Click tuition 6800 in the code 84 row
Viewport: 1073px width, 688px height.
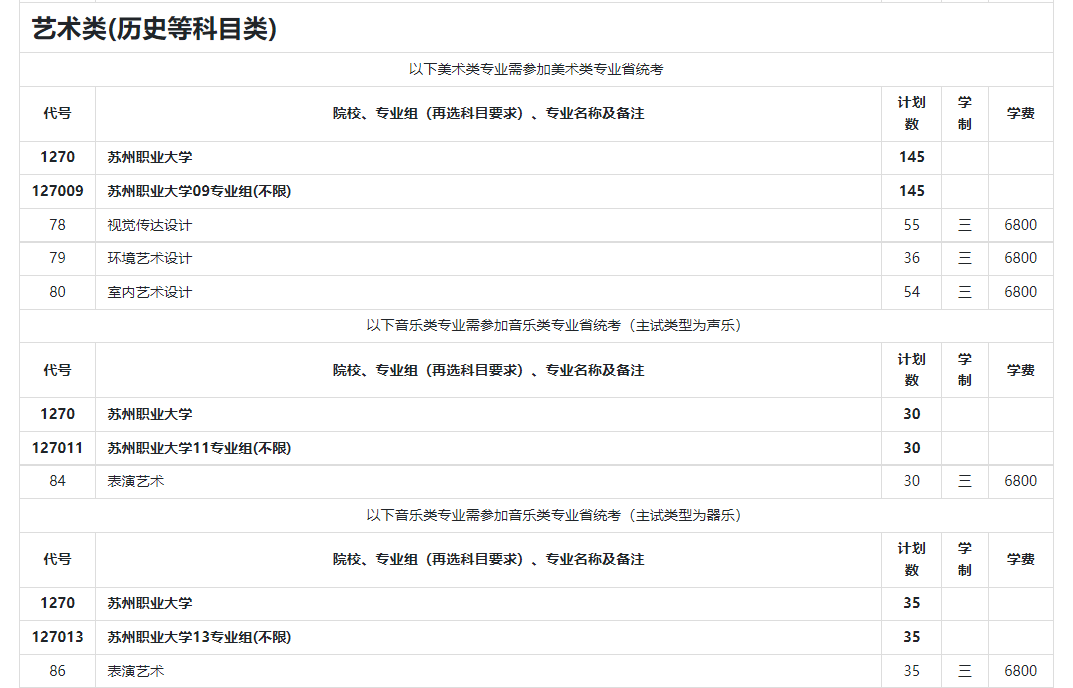click(x=1020, y=481)
